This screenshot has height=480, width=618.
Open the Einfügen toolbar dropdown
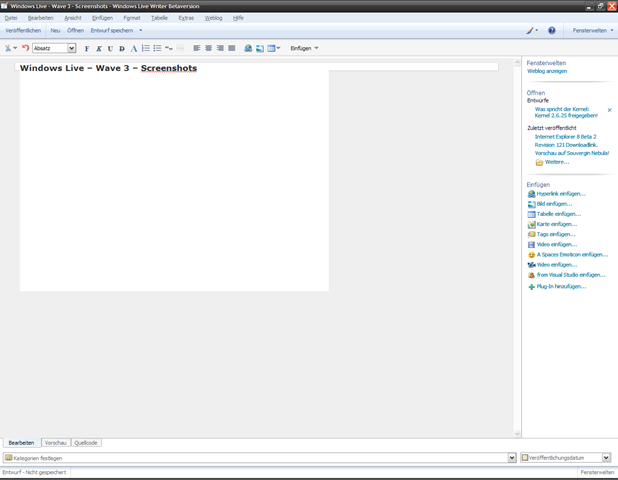pyautogui.click(x=304, y=48)
